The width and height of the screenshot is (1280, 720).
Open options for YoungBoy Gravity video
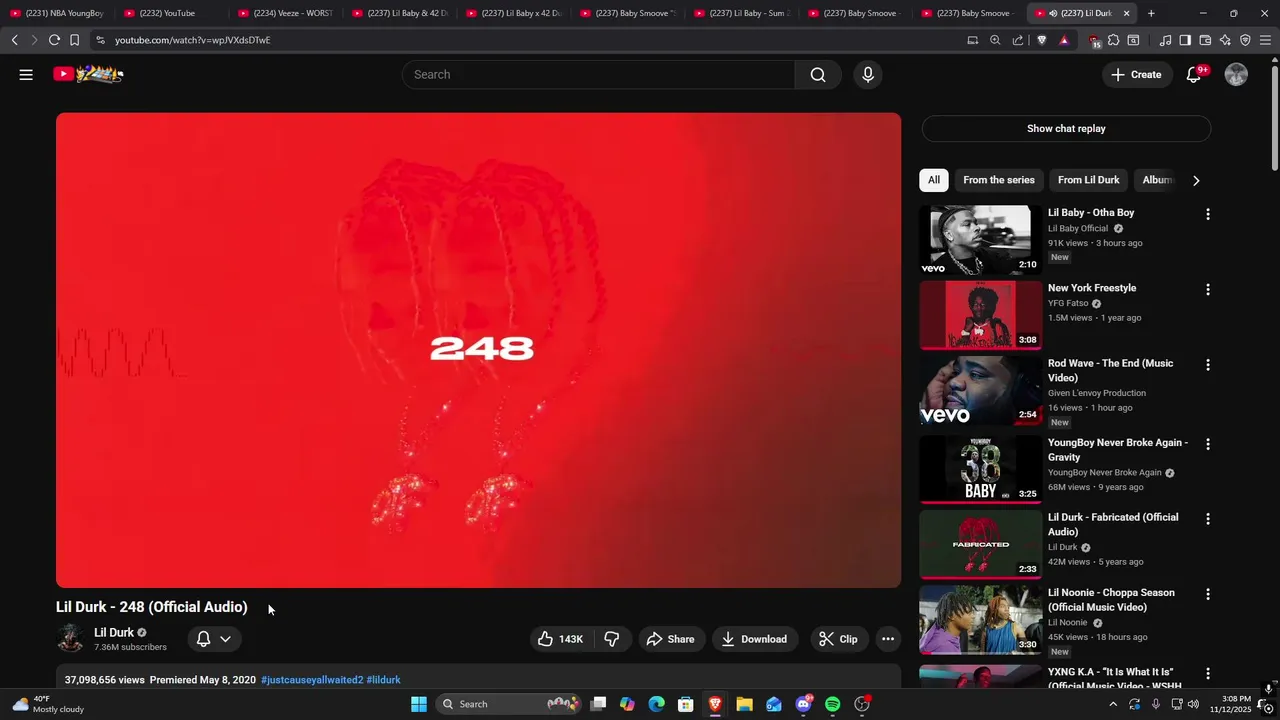[x=1207, y=444]
